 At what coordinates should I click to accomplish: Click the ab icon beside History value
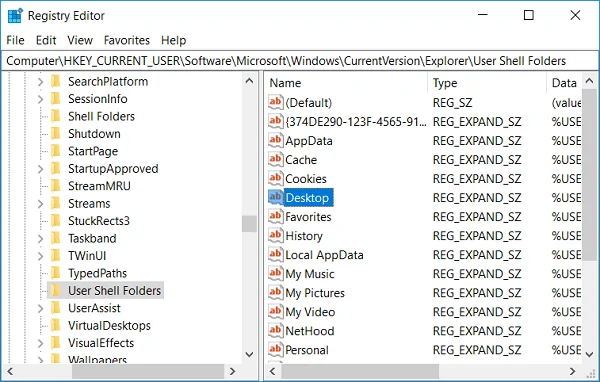276,235
